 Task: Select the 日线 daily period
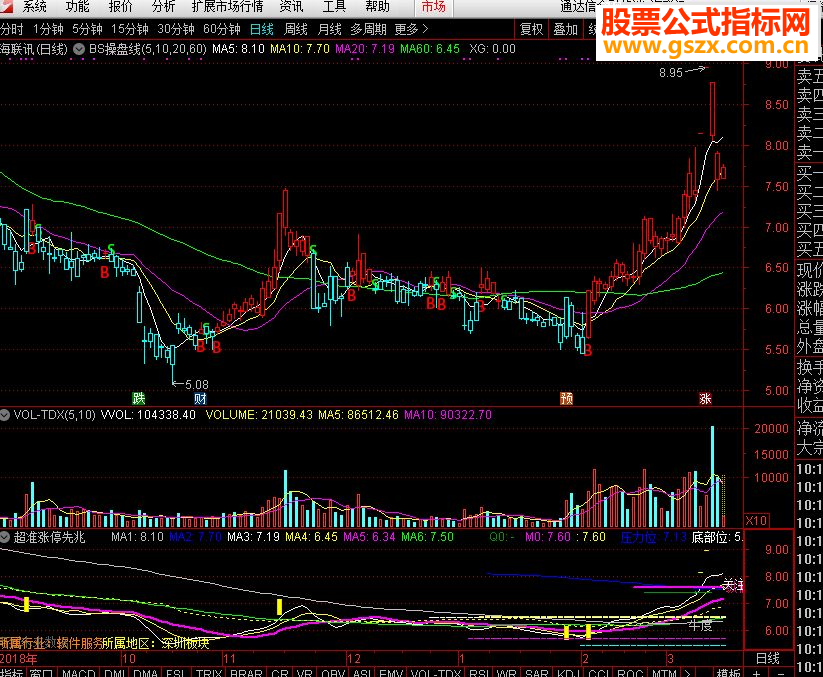262,29
